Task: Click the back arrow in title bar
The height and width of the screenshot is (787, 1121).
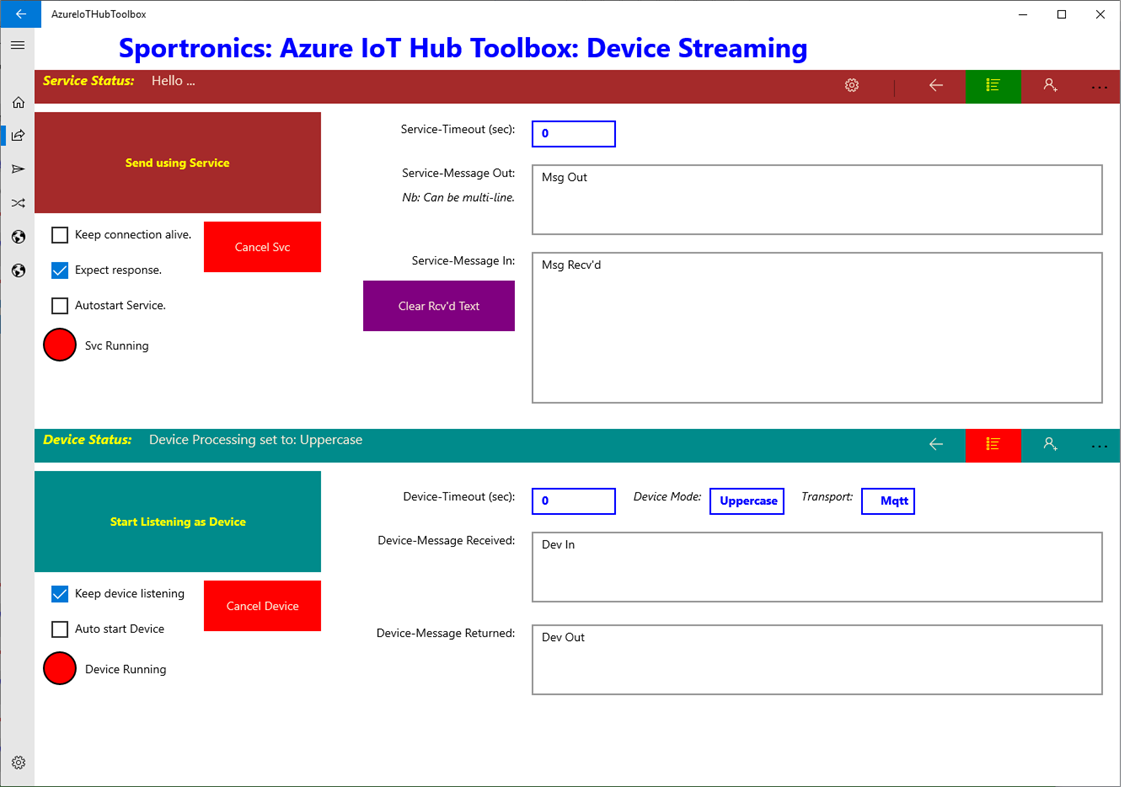Action: (20, 14)
